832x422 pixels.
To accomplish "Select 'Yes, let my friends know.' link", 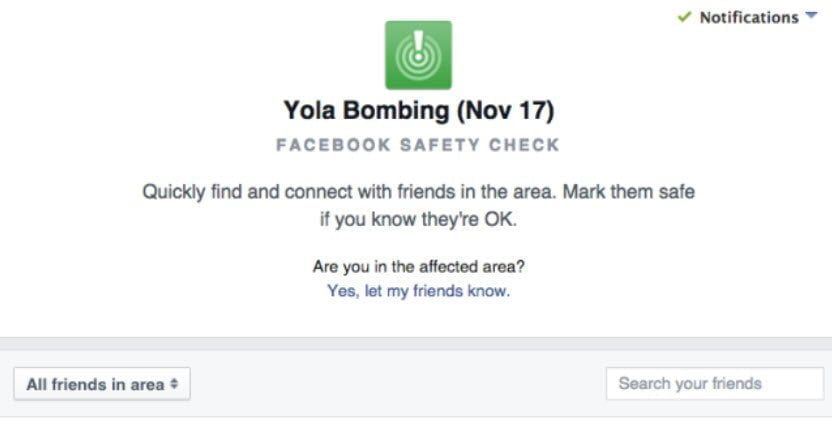I will [x=418, y=292].
